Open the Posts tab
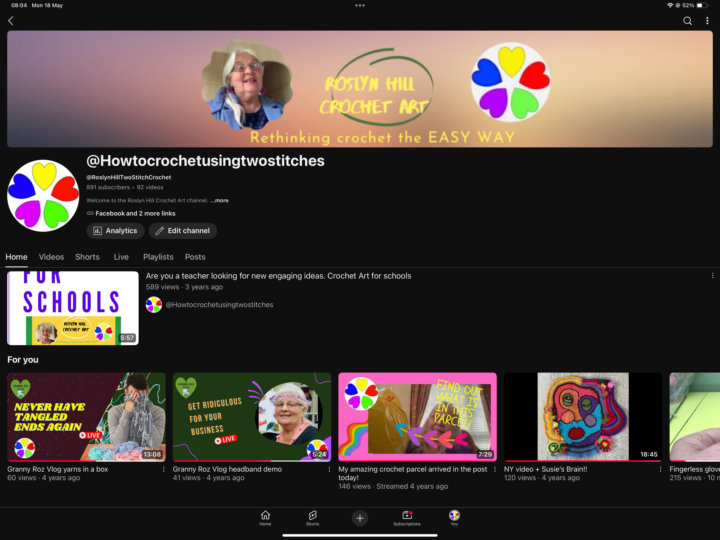 click(195, 257)
